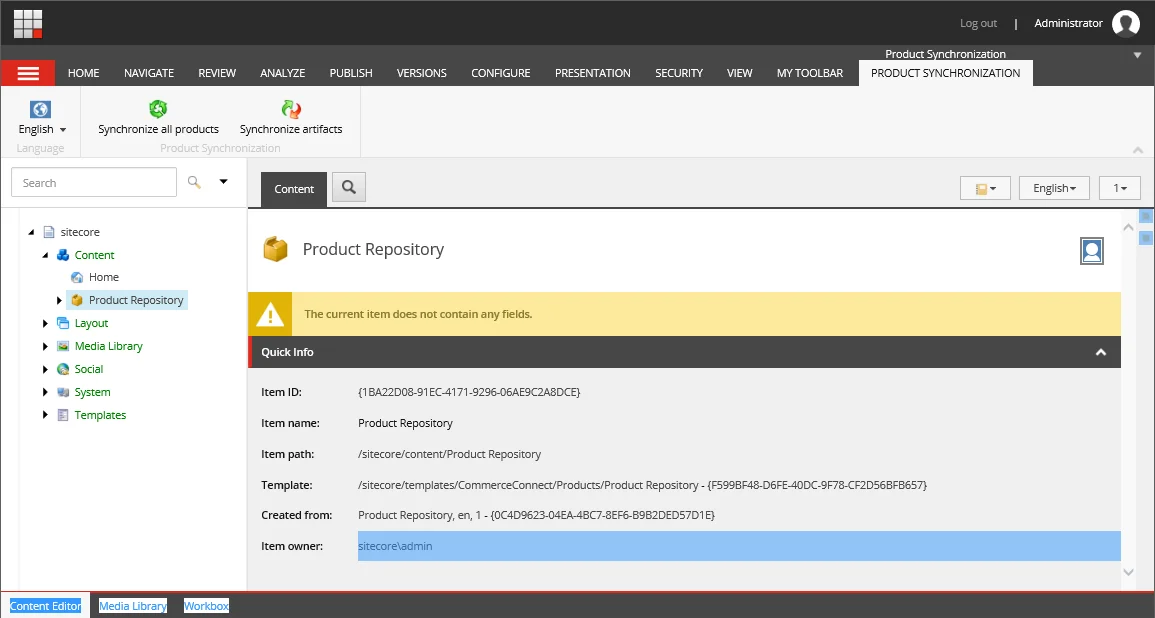The width and height of the screenshot is (1155, 618).
Task: Switch to the PUBLISH ribbon tab
Action: coord(351,73)
